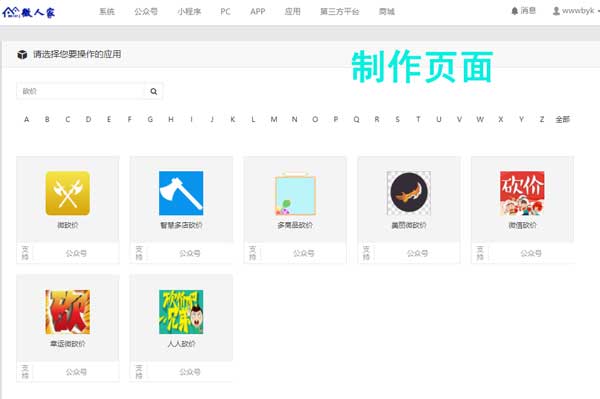The width and height of the screenshot is (600, 399).
Task: Filter apps by letter Q
Action: 356,119
